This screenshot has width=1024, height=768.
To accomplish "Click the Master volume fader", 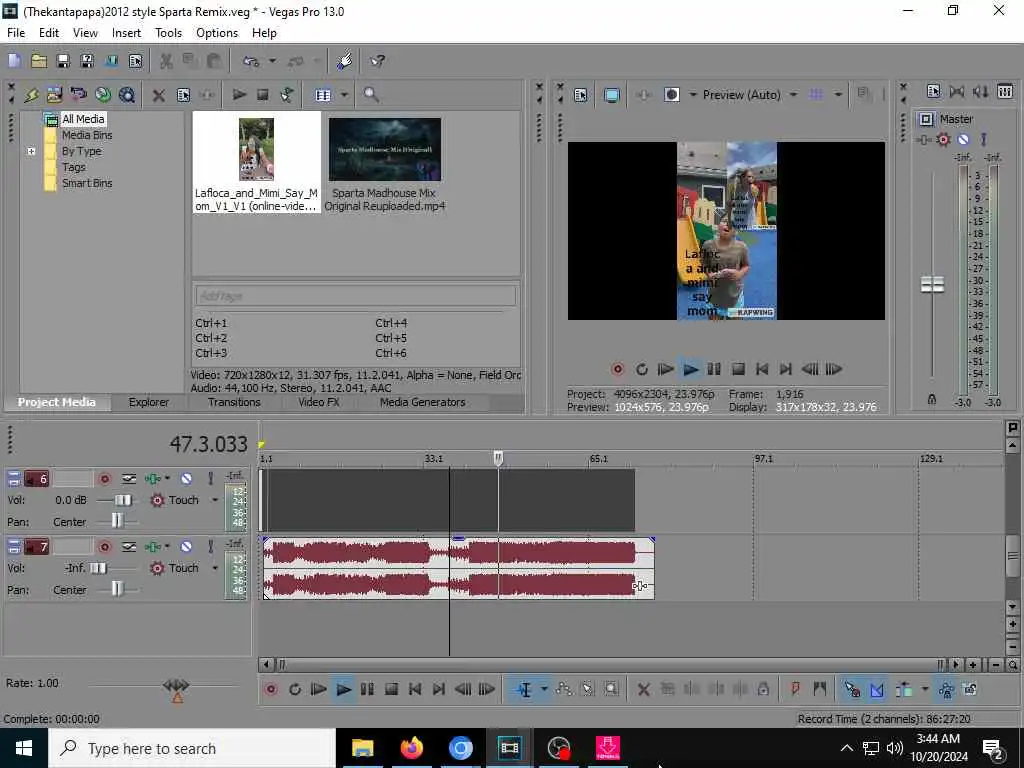I will point(932,285).
